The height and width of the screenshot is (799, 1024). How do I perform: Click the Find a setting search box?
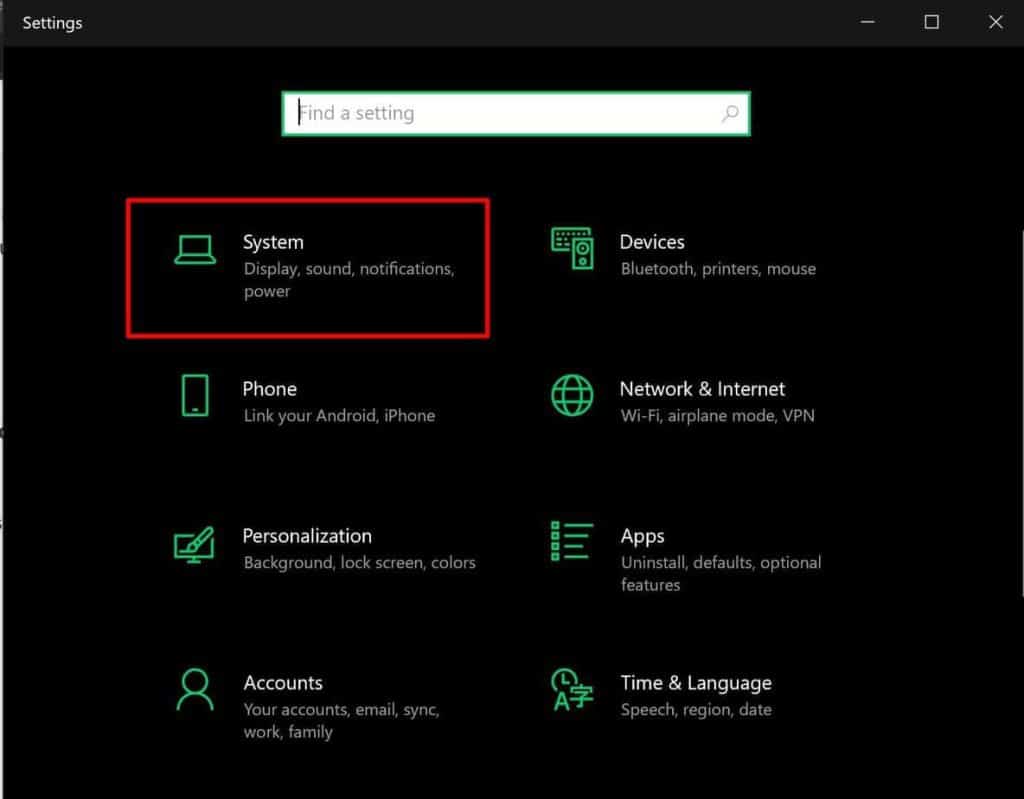[x=450, y=113]
